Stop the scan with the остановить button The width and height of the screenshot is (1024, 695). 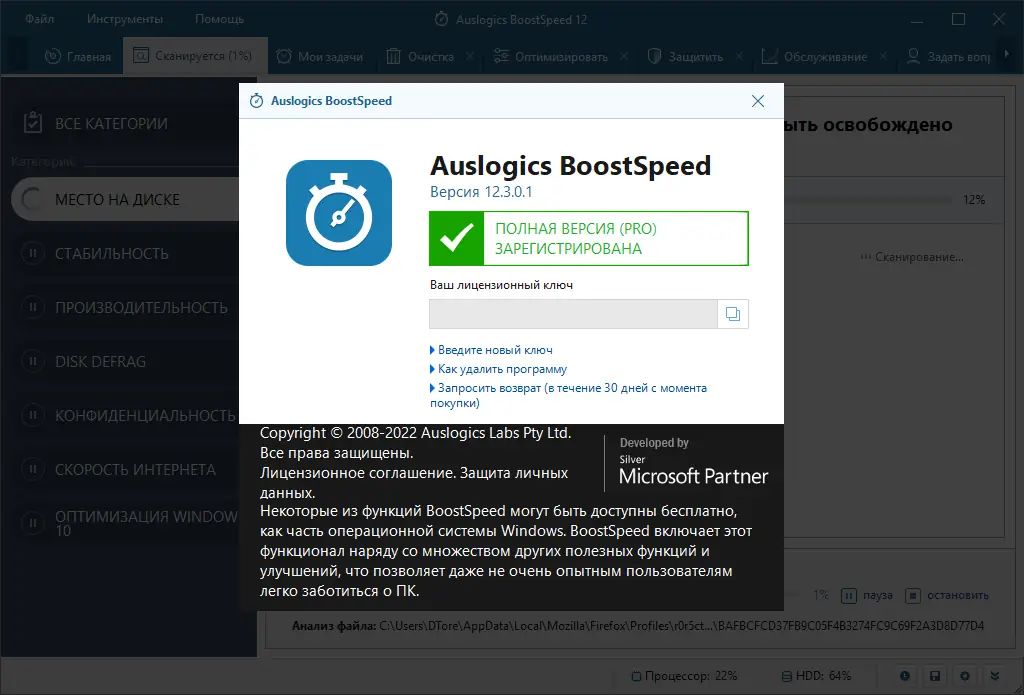pos(947,596)
